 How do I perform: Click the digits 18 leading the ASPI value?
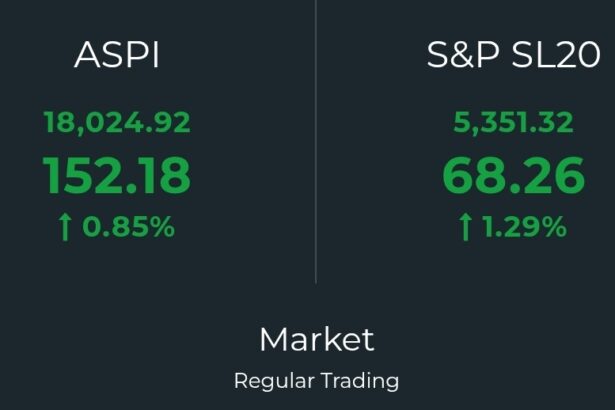click(58, 122)
